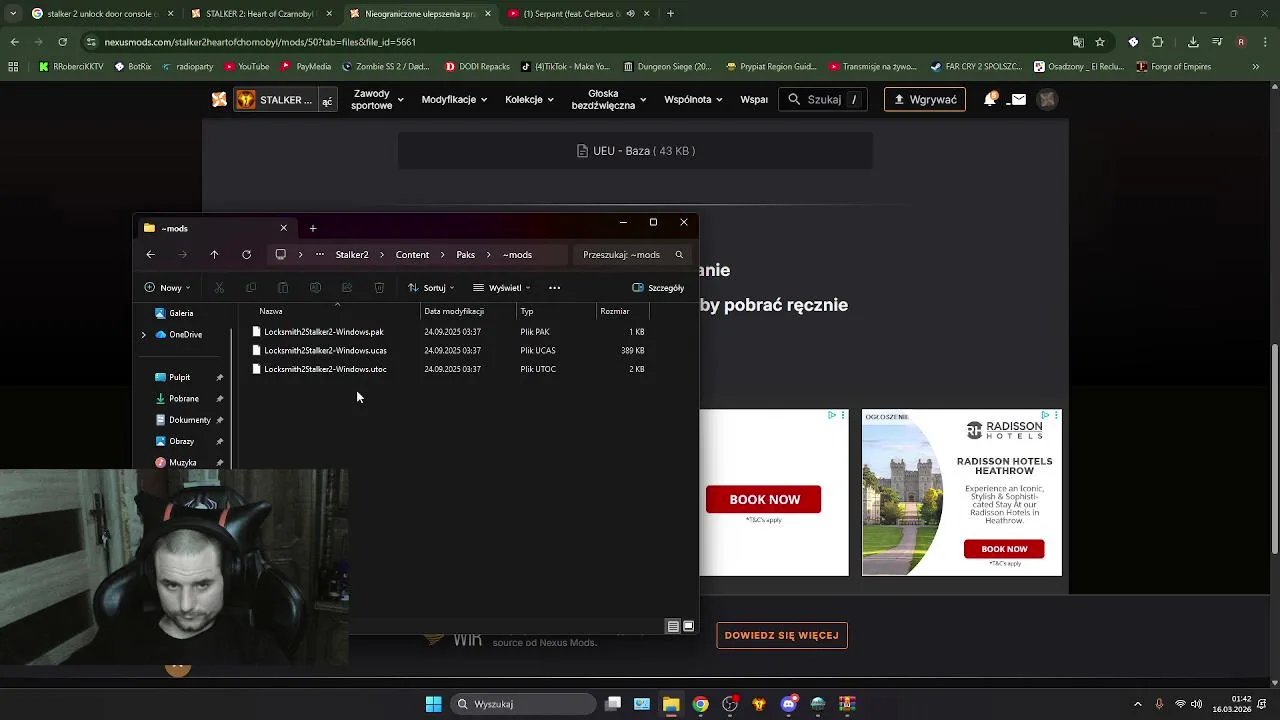Open Kolekcje menu on Nexus Mods

[x=529, y=100]
